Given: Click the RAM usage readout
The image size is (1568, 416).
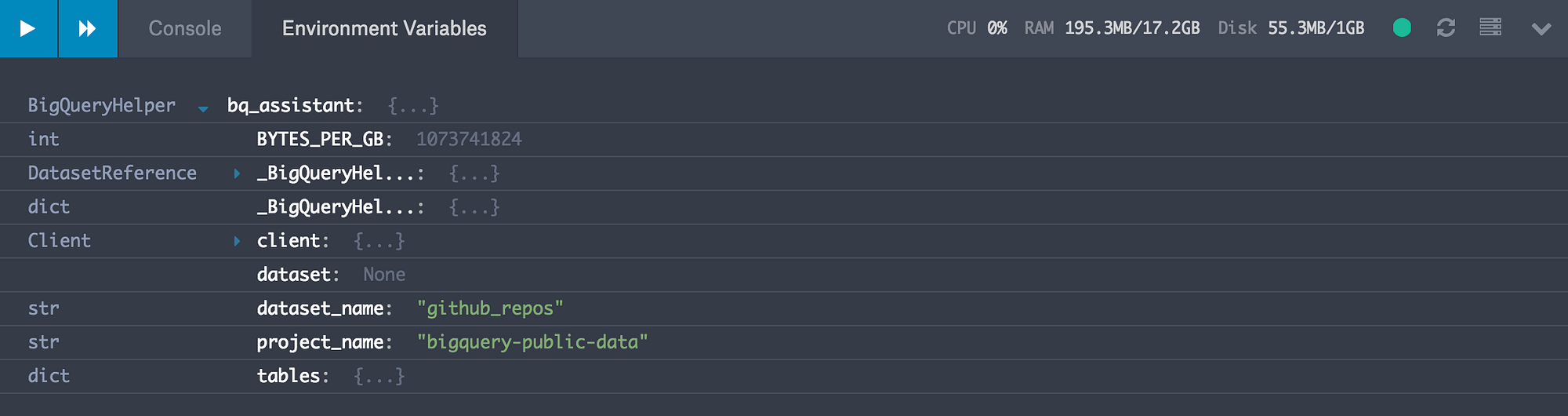Looking at the screenshot, I should 1112,28.
